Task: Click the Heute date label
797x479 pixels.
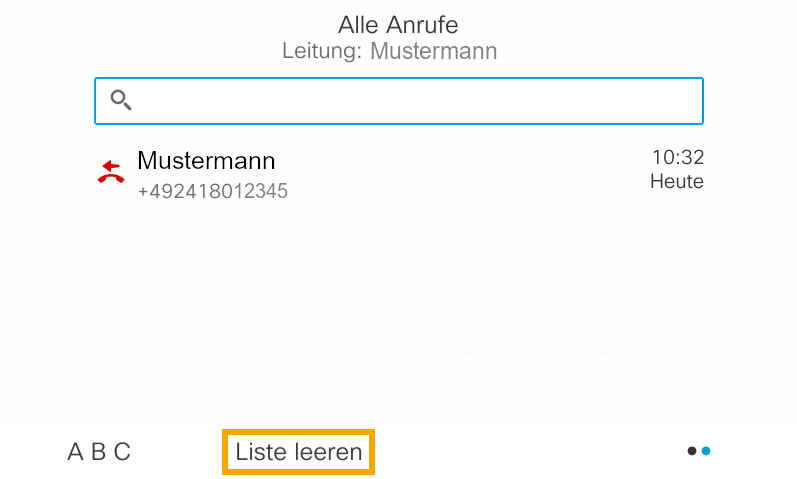Action: 677,182
